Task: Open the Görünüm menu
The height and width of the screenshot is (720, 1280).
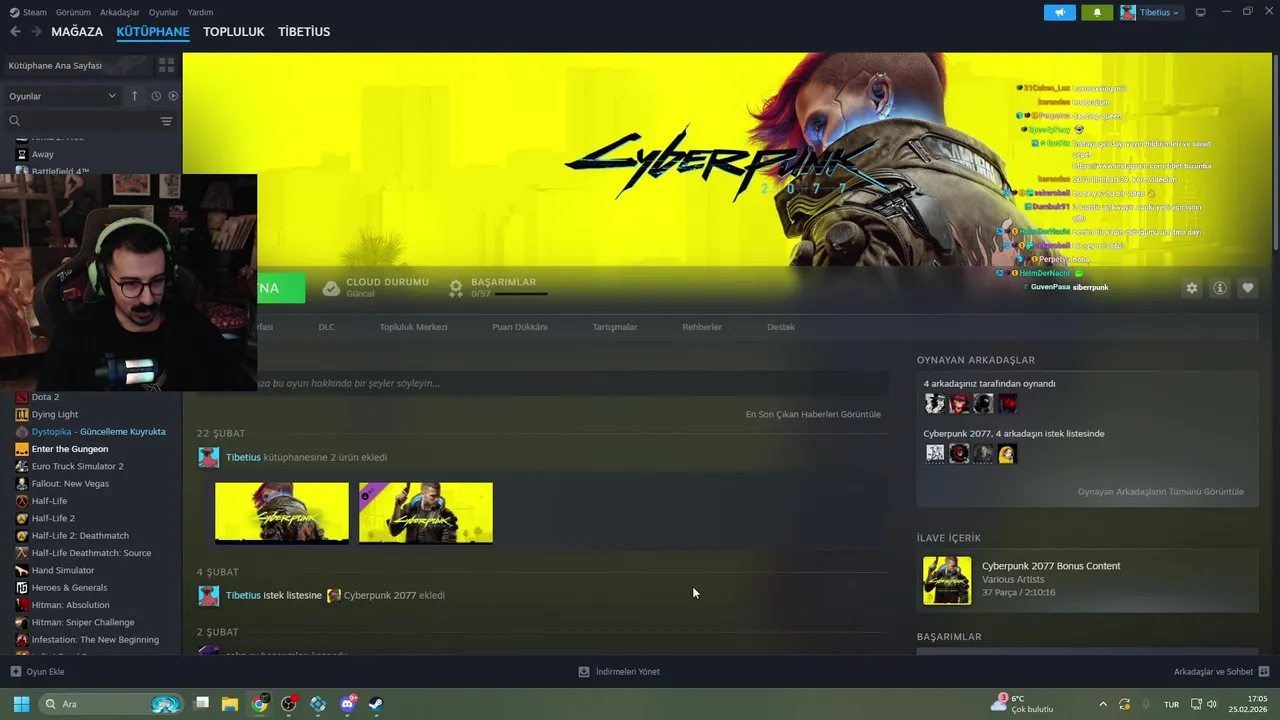Action: pos(73,12)
